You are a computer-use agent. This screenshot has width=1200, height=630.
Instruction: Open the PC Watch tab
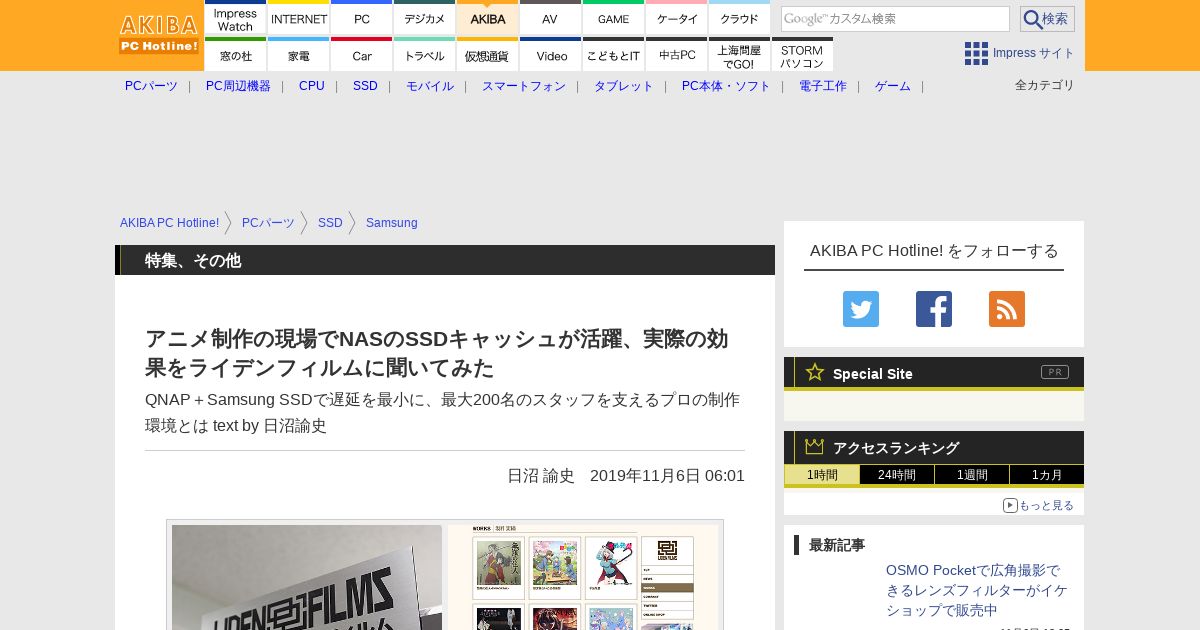coord(361,18)
